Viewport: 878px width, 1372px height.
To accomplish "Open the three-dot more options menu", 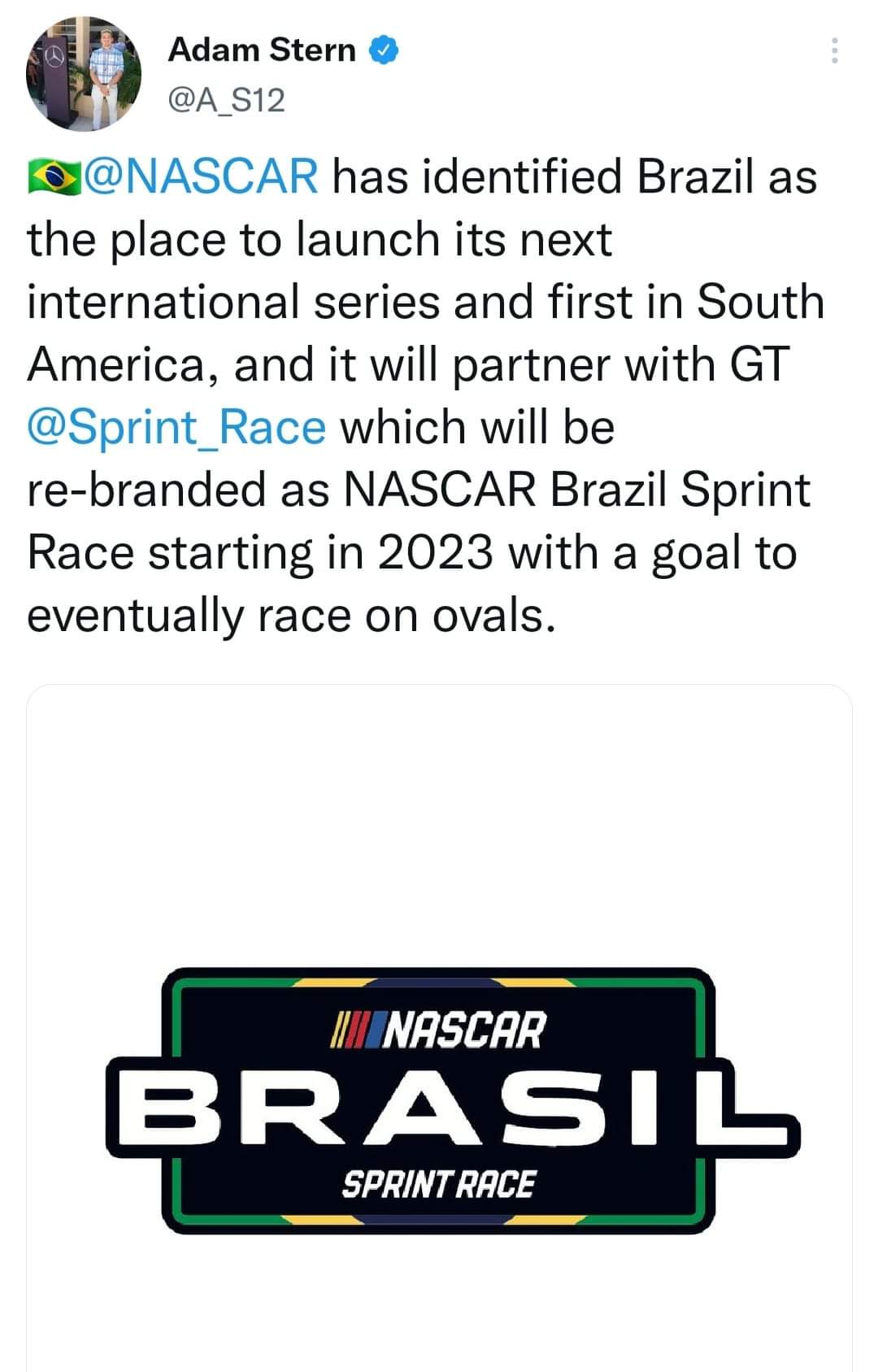I will (x=833, y=51).
